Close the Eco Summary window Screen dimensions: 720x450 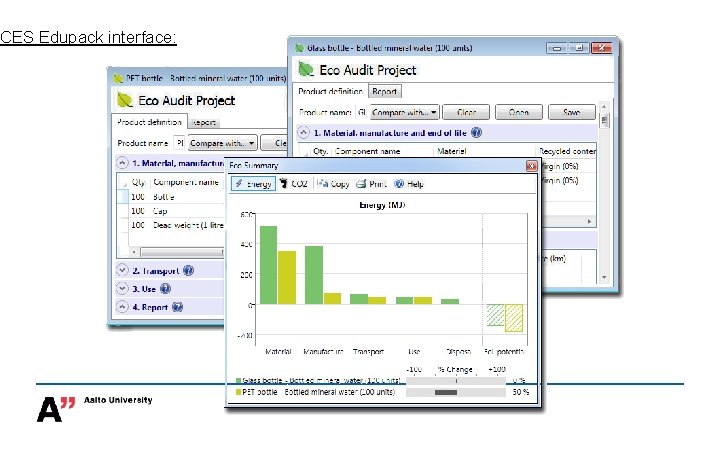pyautogui.click(x=531, y=166)
